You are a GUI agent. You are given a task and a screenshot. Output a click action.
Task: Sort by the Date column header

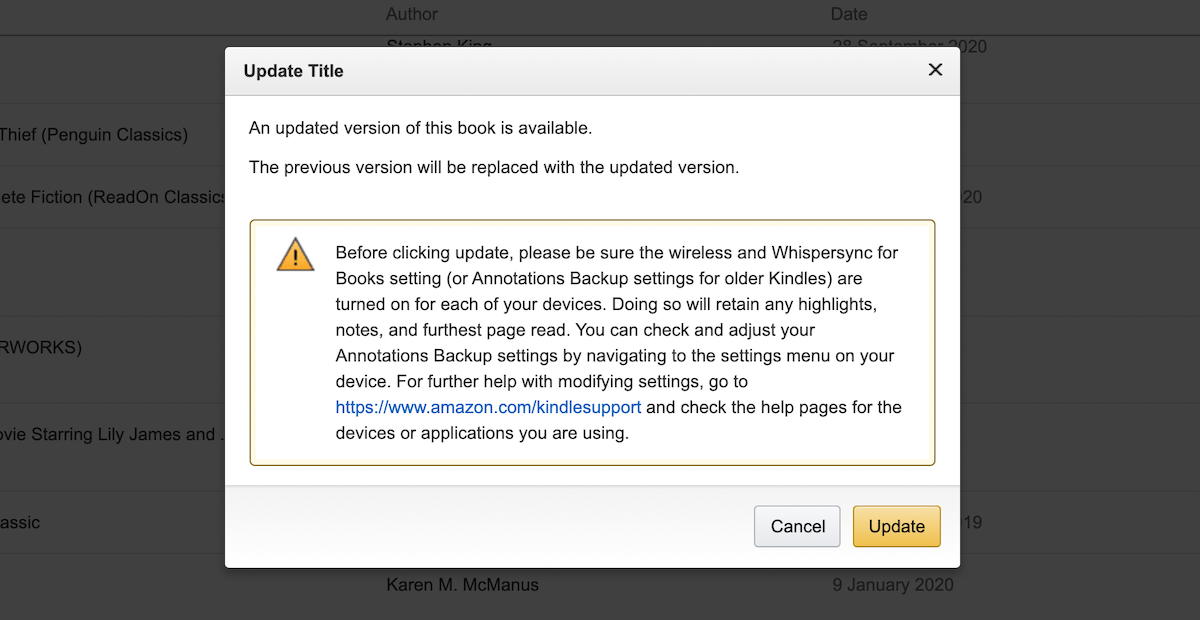point(849,14)
